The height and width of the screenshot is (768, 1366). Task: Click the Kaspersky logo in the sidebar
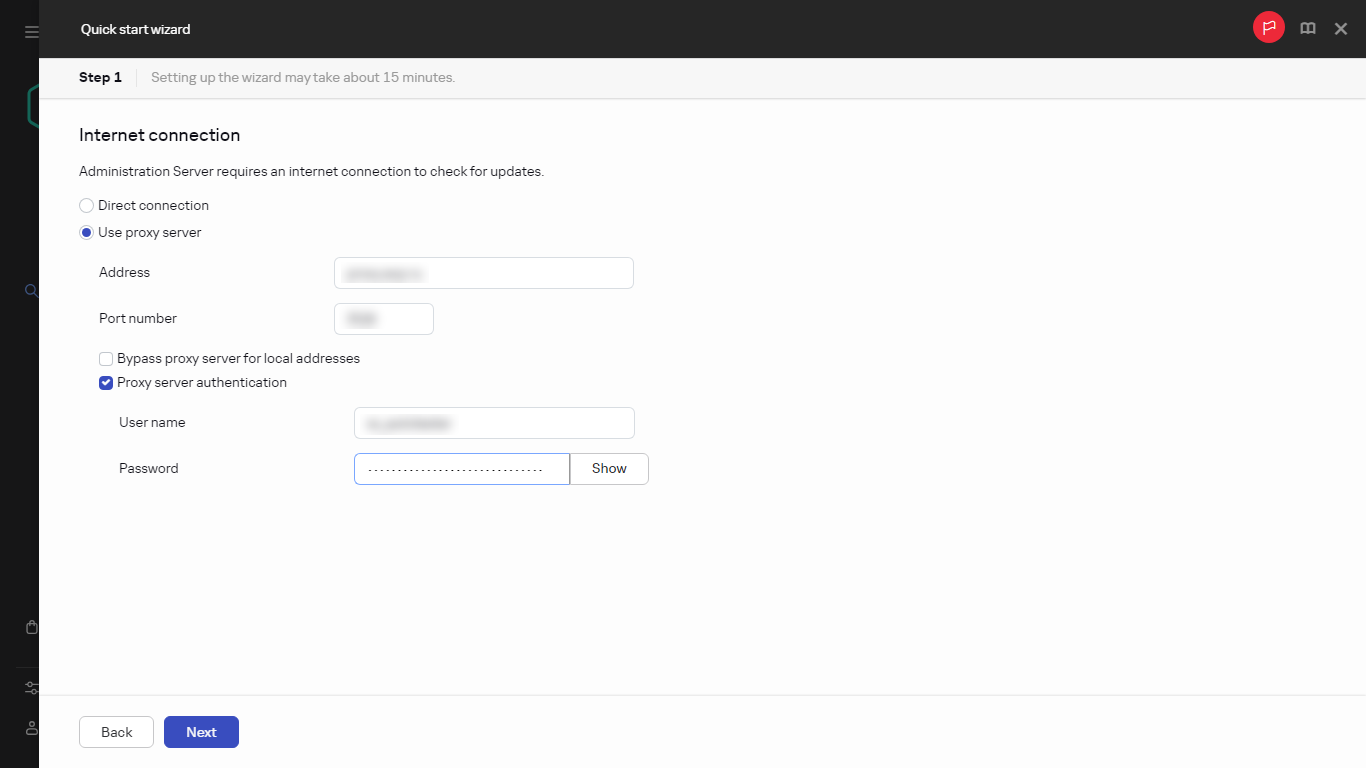tap(31, 105)
